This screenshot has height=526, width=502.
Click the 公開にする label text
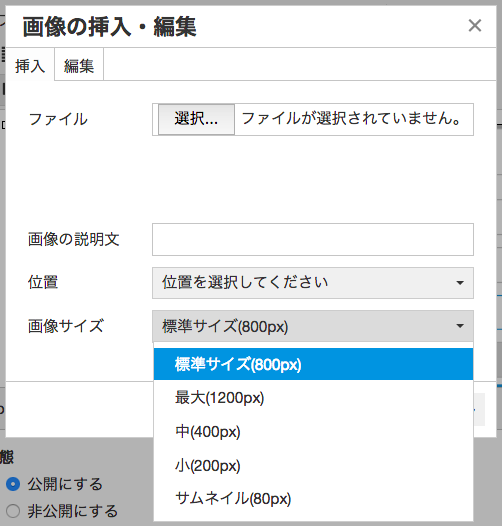coord(65,484)
